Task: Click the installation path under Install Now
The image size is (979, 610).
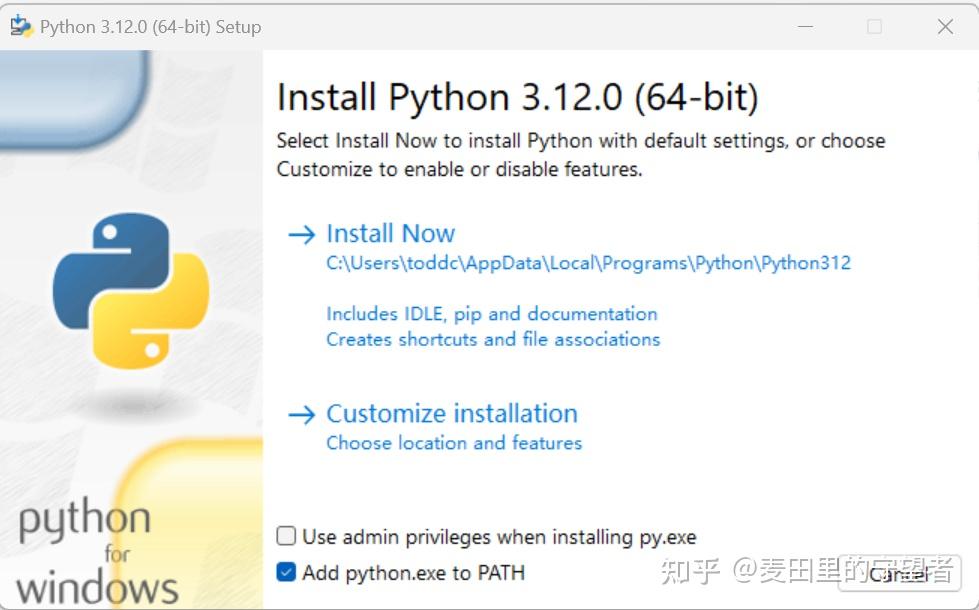Action: pyautogui.click(x=588, y=263)
